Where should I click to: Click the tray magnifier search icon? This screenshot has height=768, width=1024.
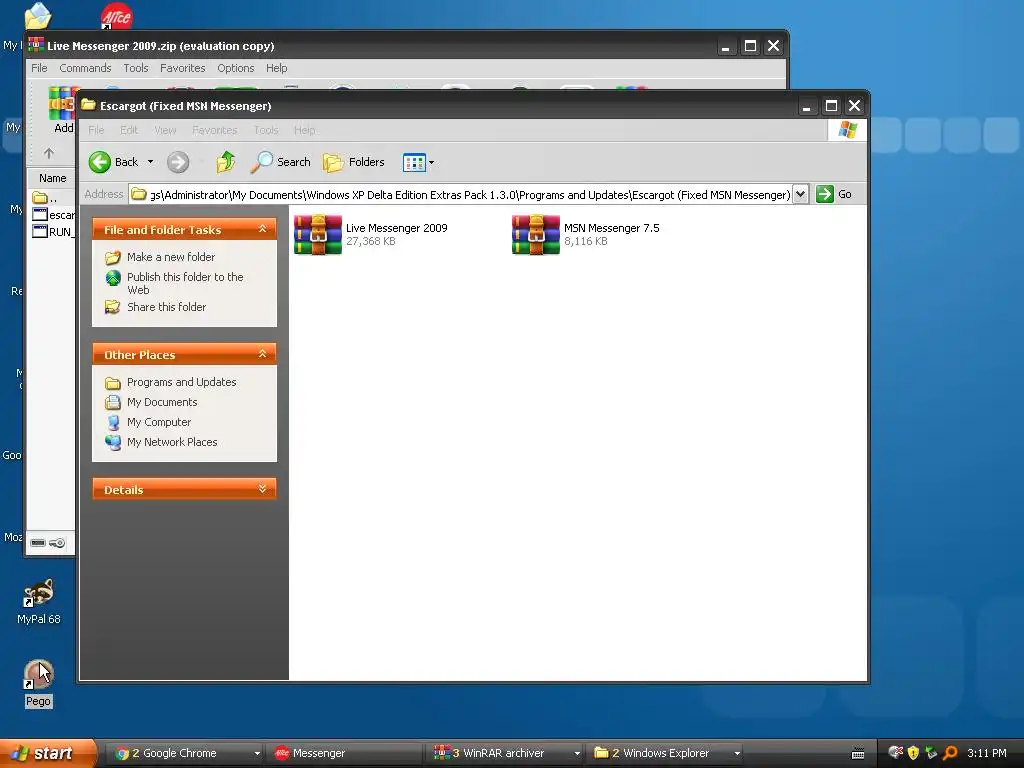click(950, 753)
